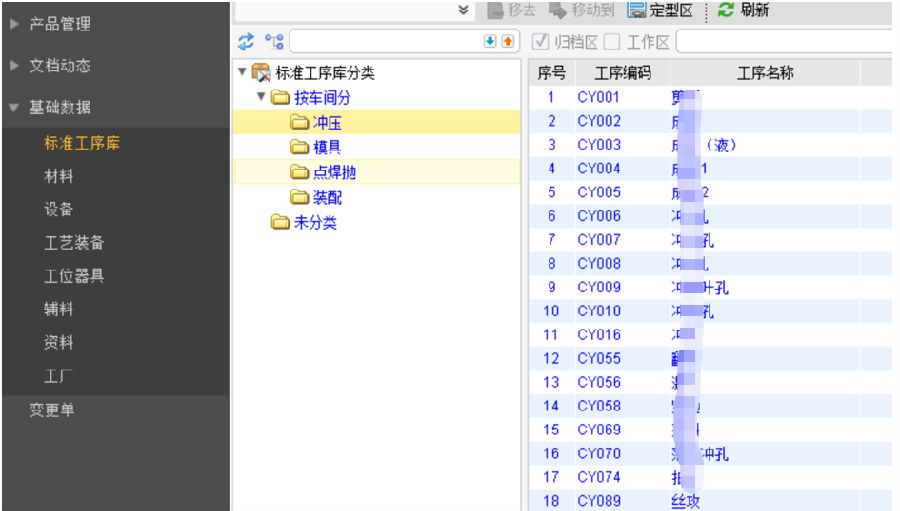This screenshot has height=511, width=900.
Task: Open 资料 in the sidebar
Action: pyautogui.click(x=59, y=342)
